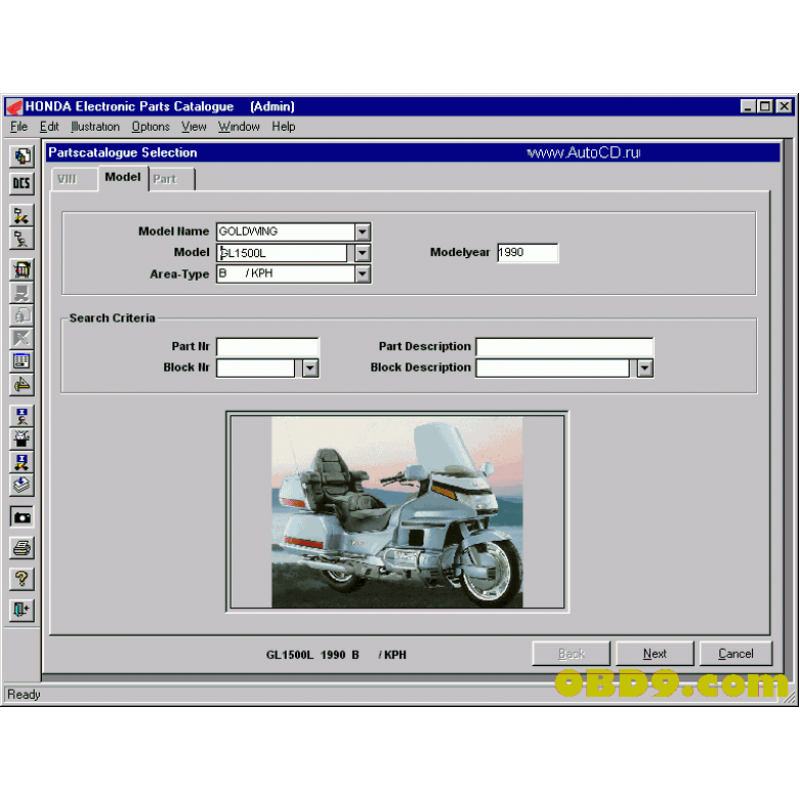Open the Window menu
This screenshot has width=800, height=800.
pyautogui.click(x=239, y=127)
